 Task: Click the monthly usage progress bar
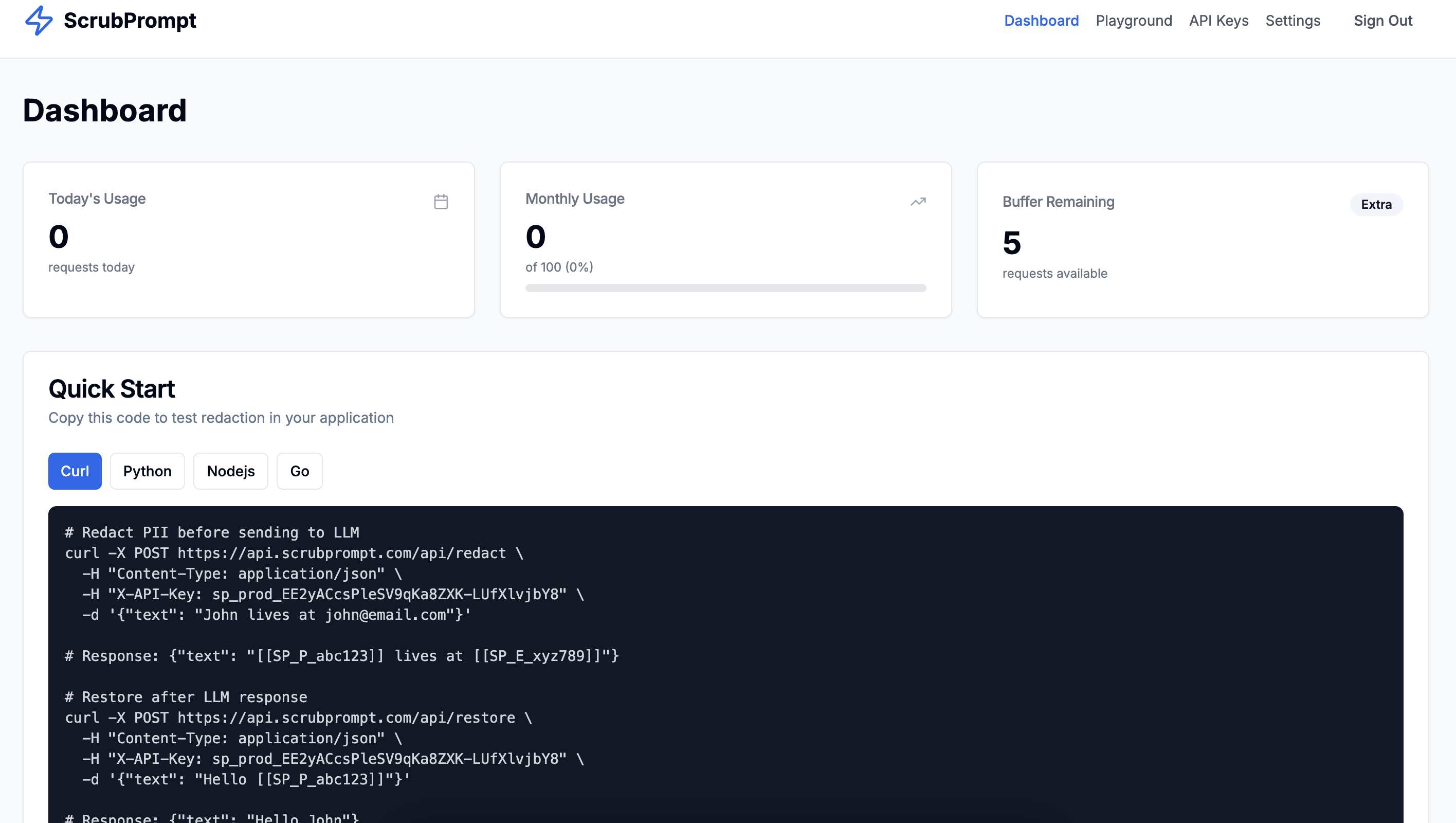tap(725, 288)
